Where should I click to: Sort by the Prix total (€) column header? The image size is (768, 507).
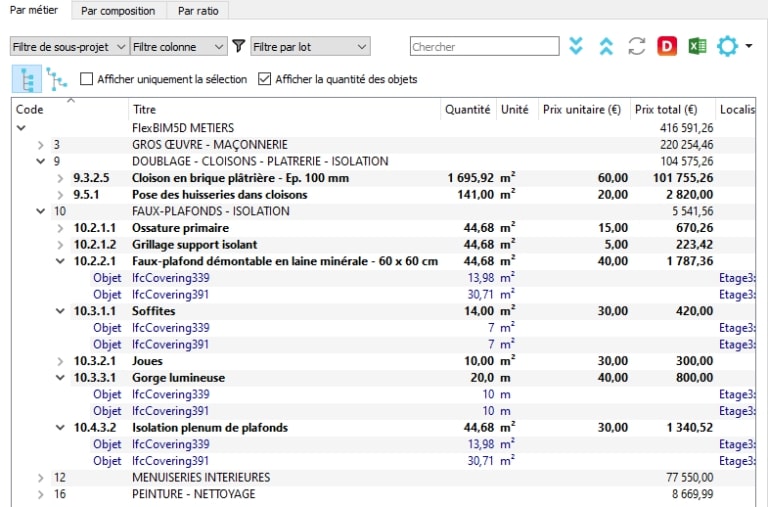(666, 110)
